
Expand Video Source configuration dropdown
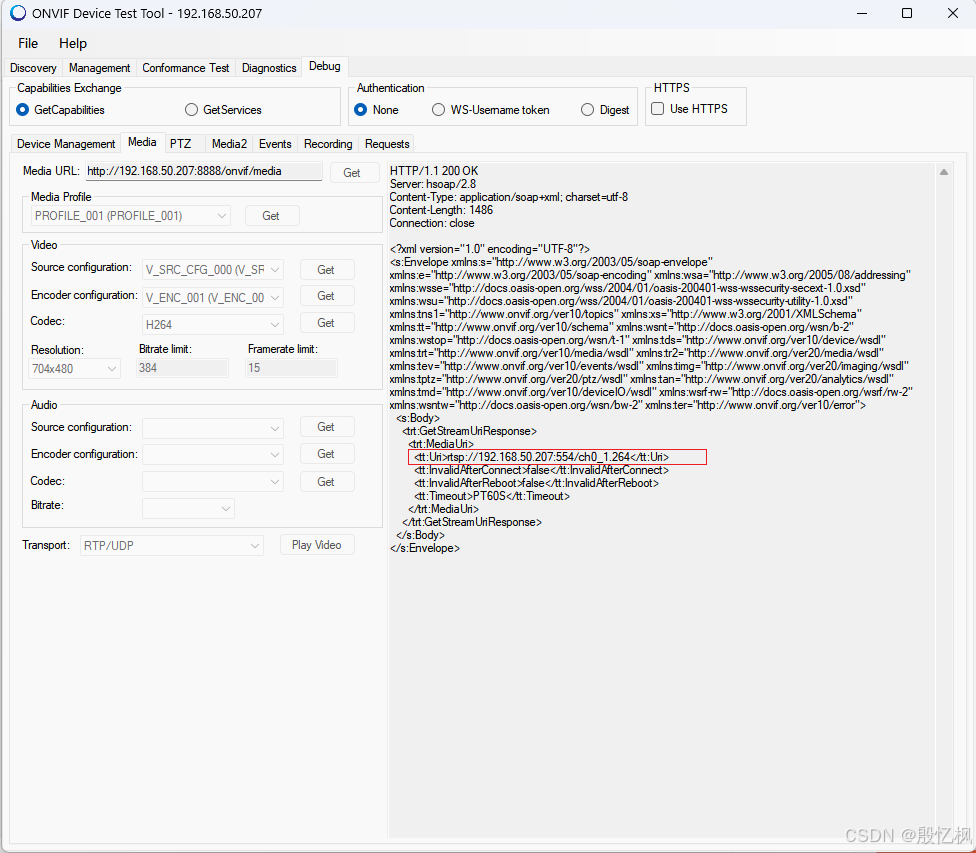pos(212,270)
